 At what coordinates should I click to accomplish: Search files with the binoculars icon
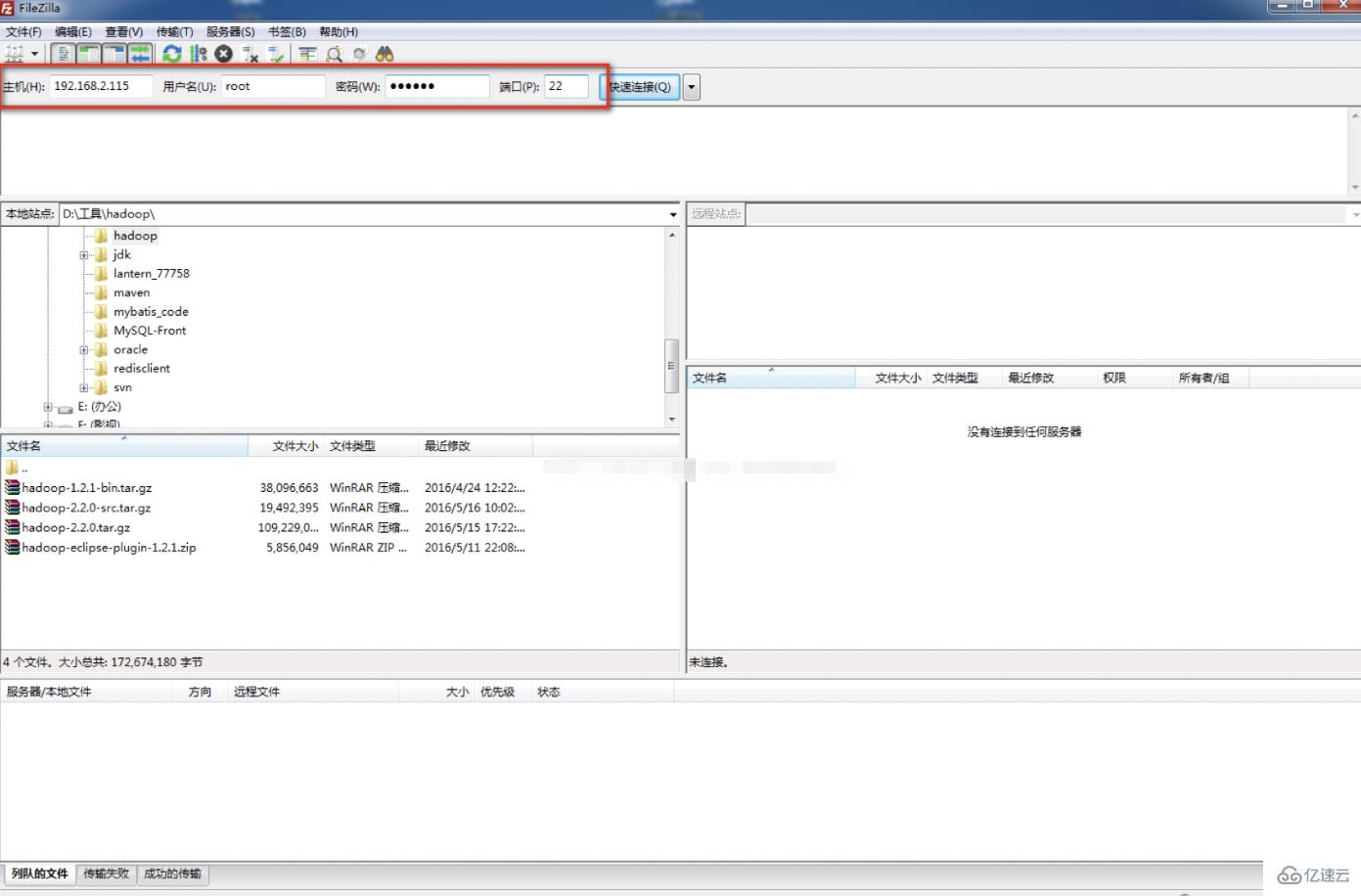[385, 54]
